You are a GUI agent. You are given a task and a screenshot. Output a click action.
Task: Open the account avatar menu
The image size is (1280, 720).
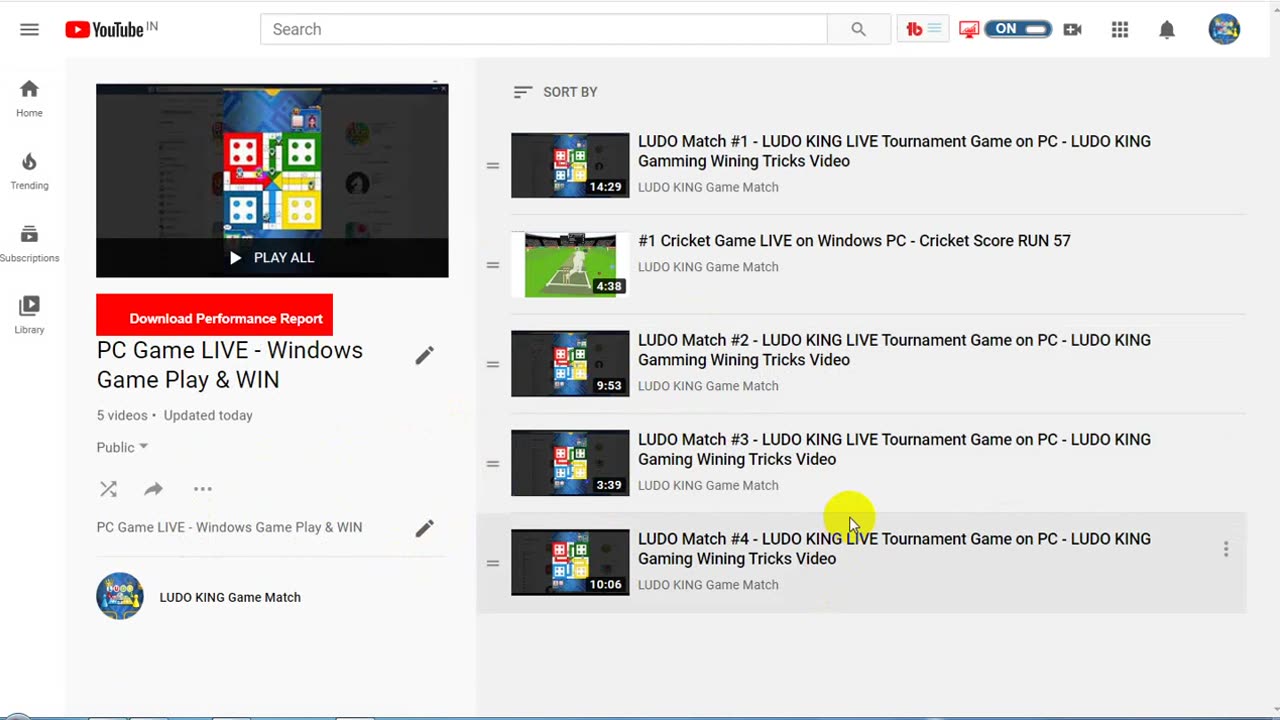click(x=1224, y=29)
